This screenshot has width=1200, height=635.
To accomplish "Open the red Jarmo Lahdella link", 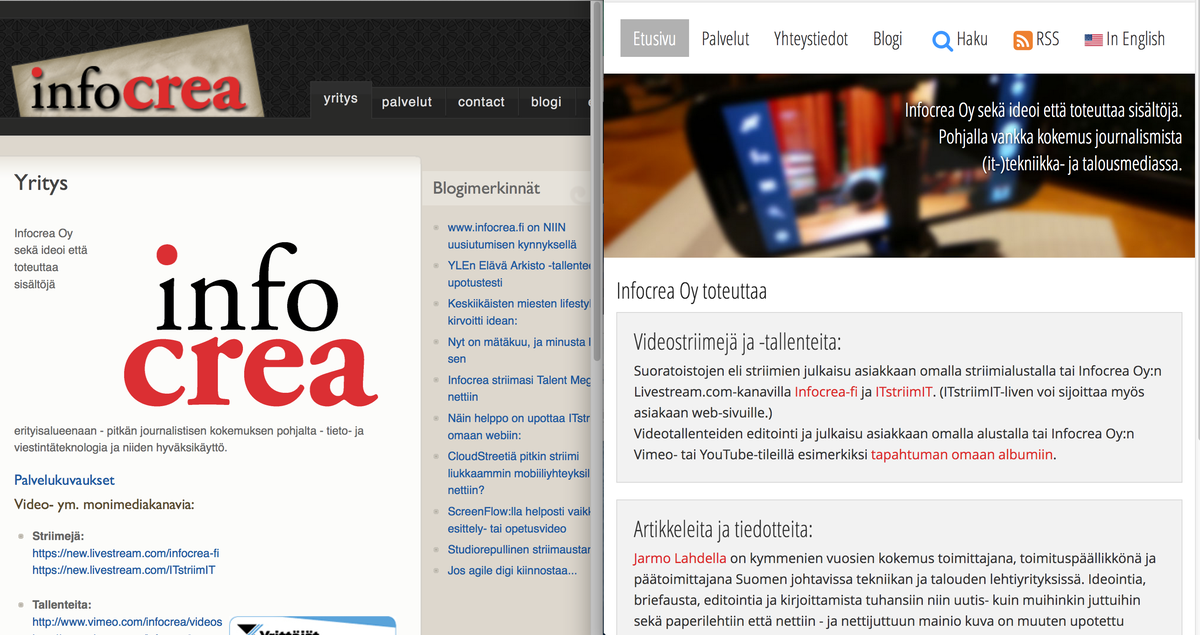I will [x=681, y=558].
